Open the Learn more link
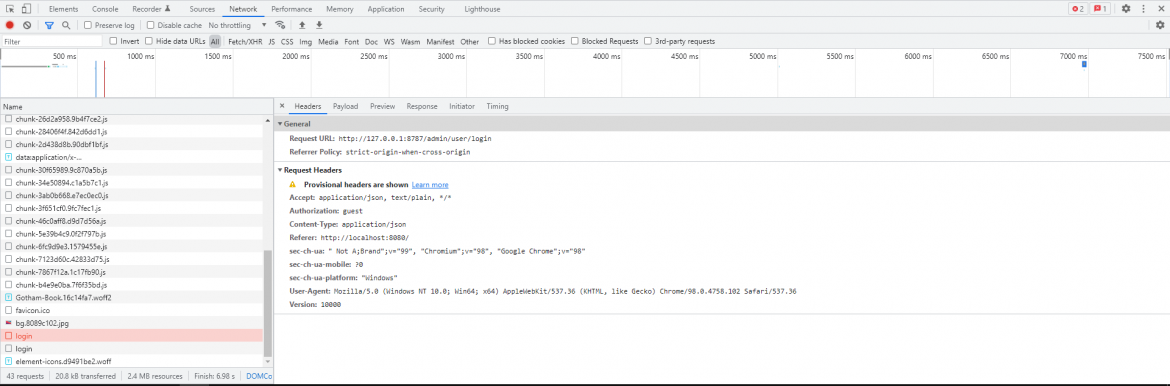The width and height of the screenshot is (1170, 386). pyautogui.click(x=430, y=184)
